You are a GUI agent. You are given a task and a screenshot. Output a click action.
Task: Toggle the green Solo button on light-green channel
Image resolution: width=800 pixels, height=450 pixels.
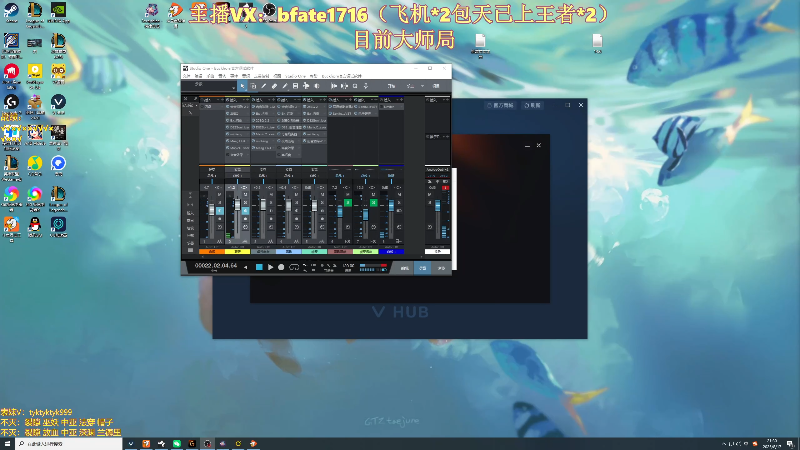coord(373,203)
